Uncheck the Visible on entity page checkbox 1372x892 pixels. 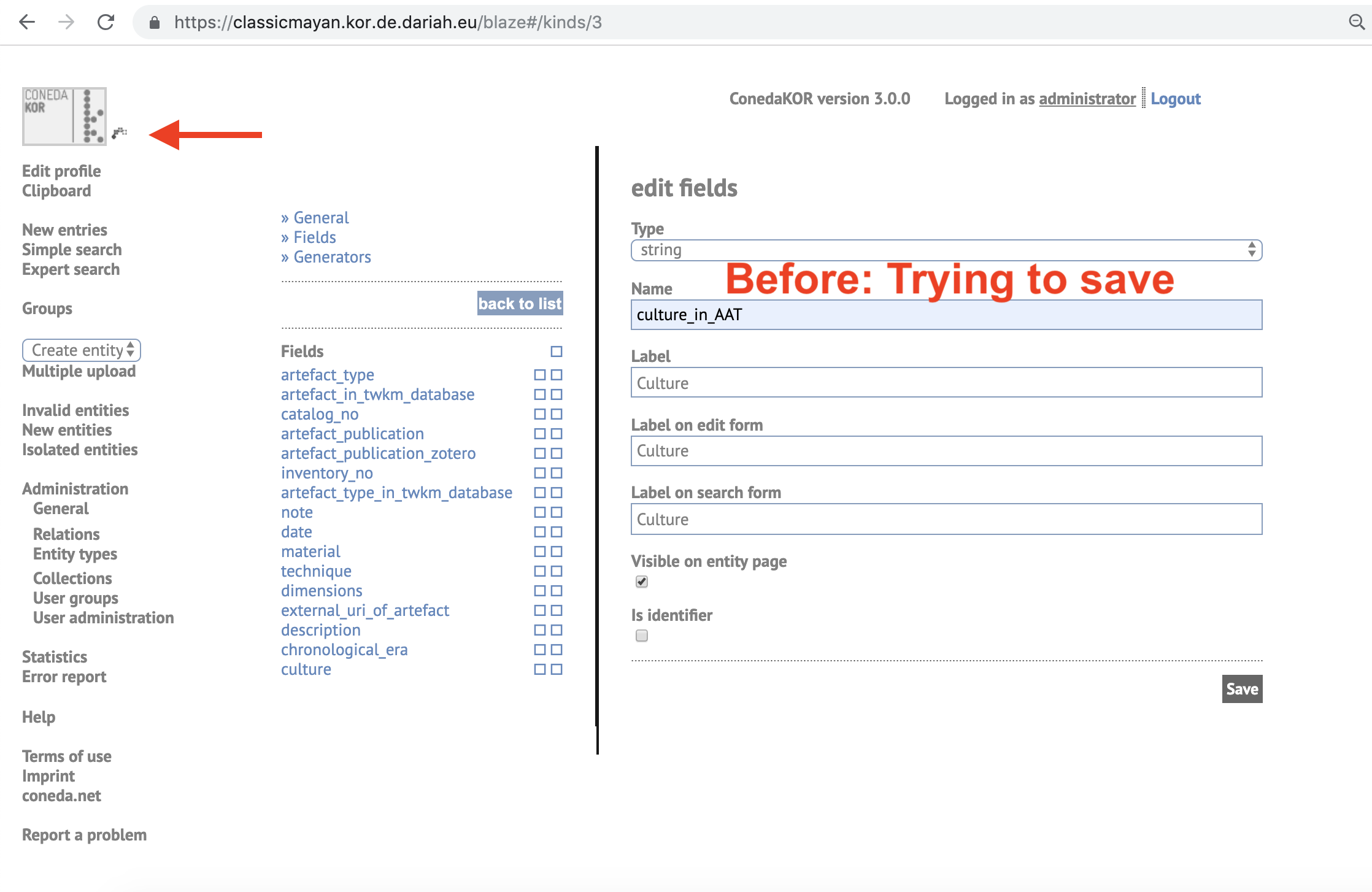641,582
